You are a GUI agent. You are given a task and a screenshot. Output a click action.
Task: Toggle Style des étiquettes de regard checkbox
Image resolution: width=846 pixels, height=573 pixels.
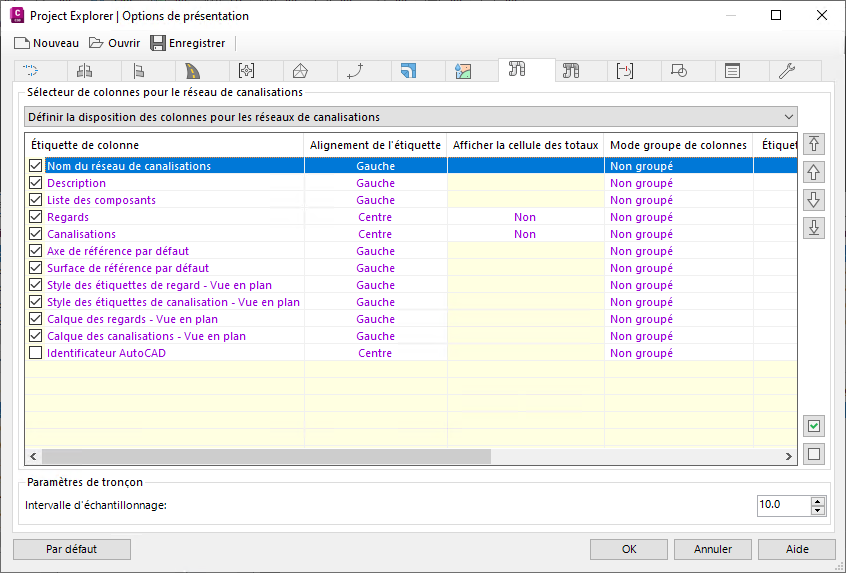tap(36, 285)
